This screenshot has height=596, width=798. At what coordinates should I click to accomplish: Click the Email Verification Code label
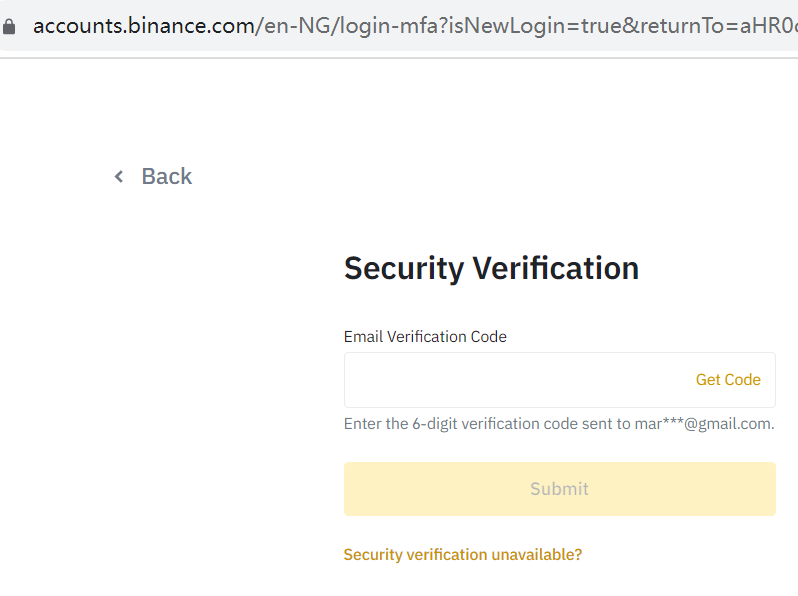click(425, 337)
